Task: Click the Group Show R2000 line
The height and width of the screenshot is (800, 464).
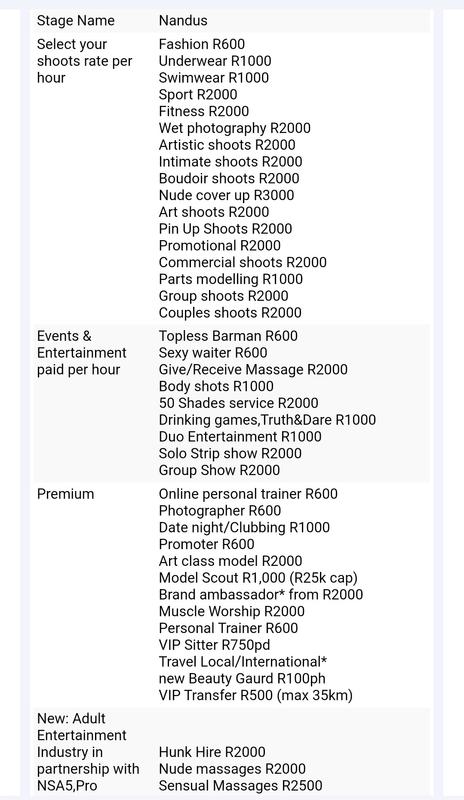Action: (219, 470)
